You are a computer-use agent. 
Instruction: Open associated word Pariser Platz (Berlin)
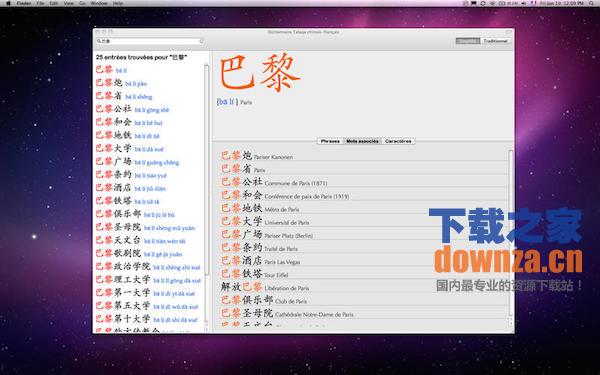[267, 234]
